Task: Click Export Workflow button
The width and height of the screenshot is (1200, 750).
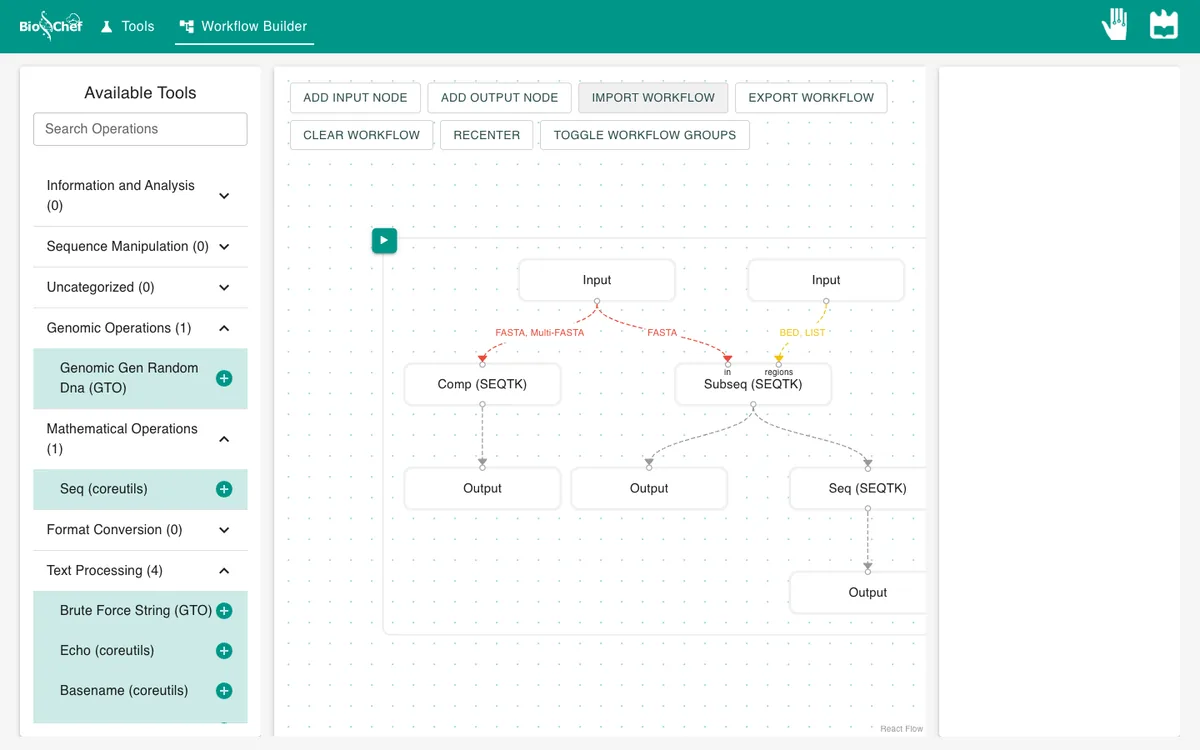Action: click(x=811, y=98)
